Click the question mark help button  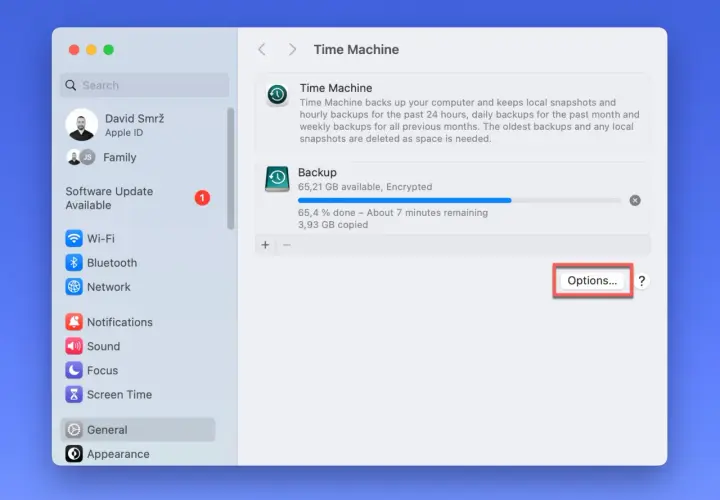click(x=641, y=281)
